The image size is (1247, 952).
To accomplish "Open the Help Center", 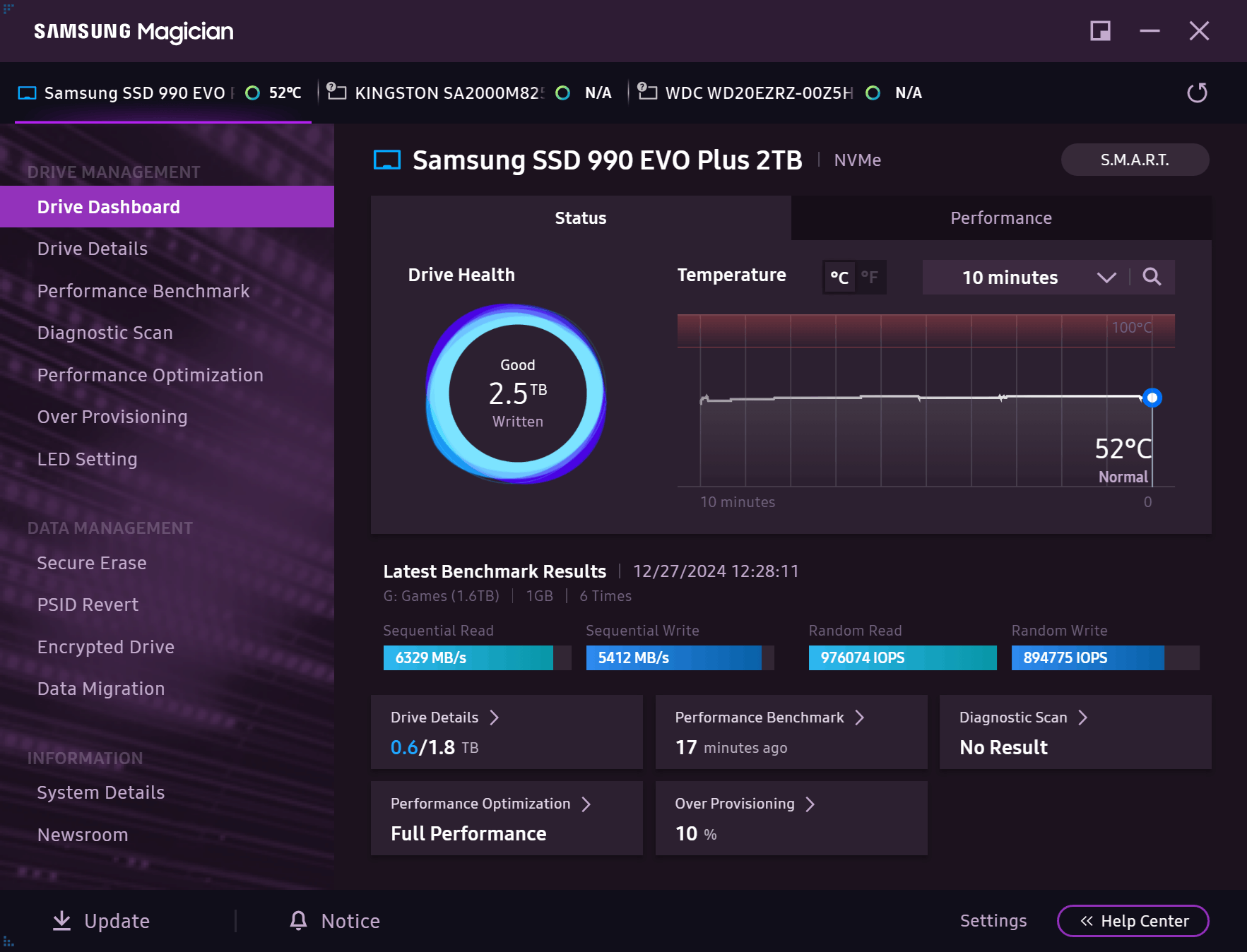I will (1133, 921).
